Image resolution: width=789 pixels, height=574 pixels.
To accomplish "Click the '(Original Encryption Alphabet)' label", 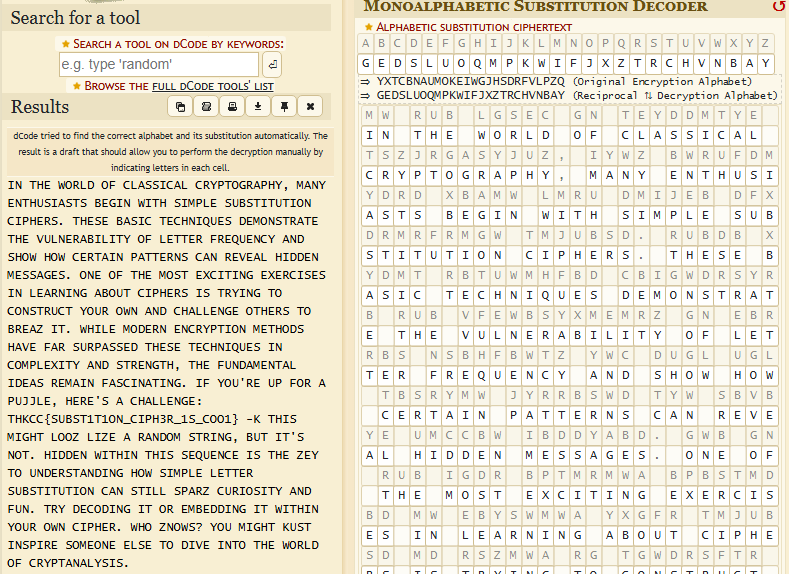I will tap(662, 81).
